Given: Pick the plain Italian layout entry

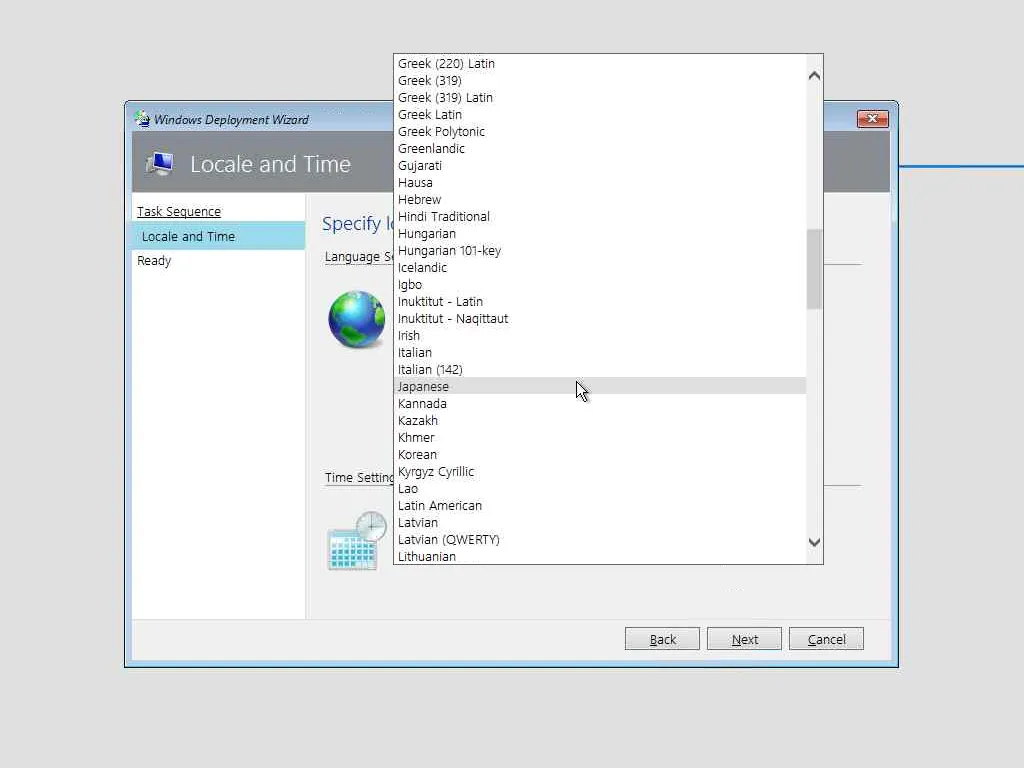Looking at the screenshot, I should (x=600, y=352).
